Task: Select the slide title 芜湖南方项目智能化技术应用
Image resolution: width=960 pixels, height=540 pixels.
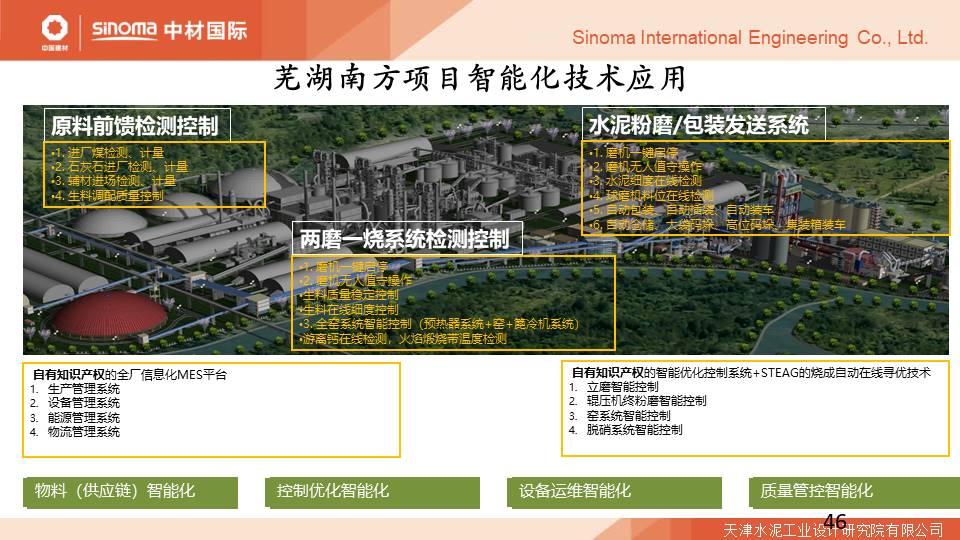Action: pos(480,79)
